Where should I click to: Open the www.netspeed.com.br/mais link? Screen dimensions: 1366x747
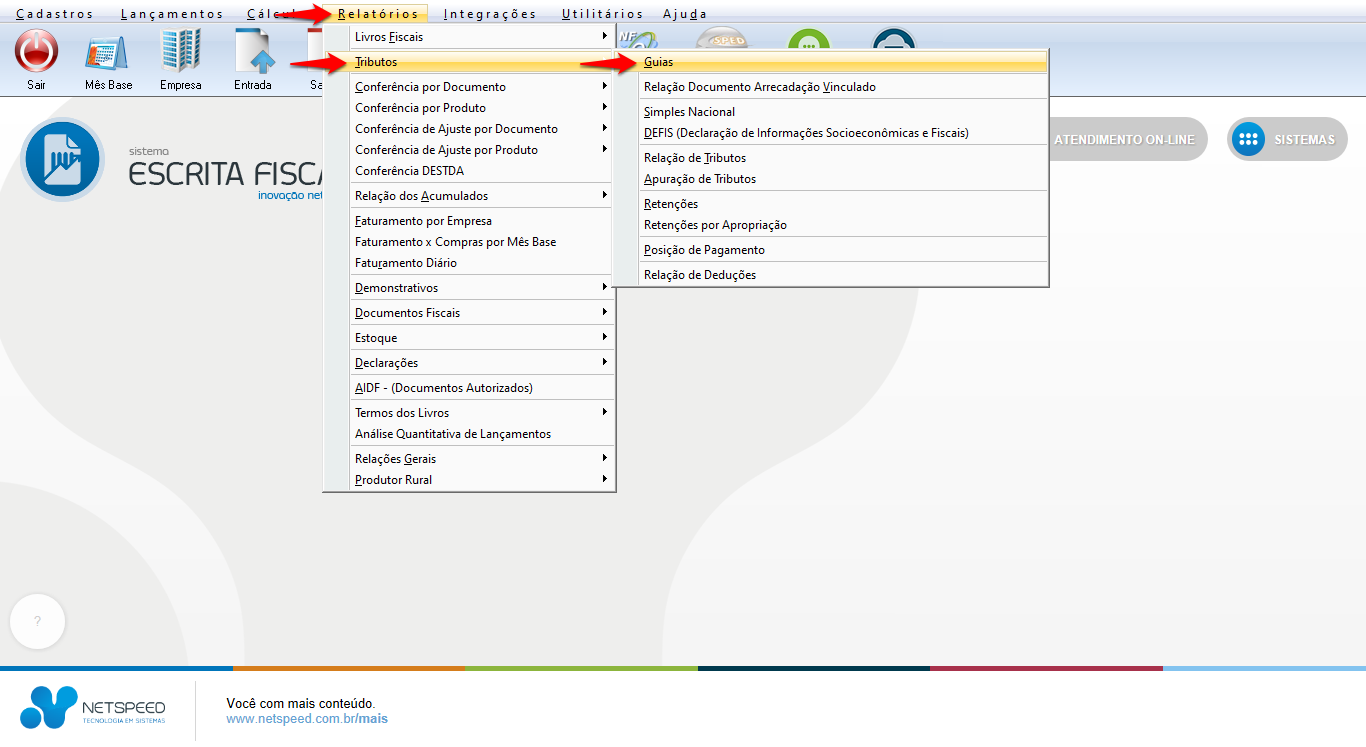pyautogui.click(x=307, y=718)
